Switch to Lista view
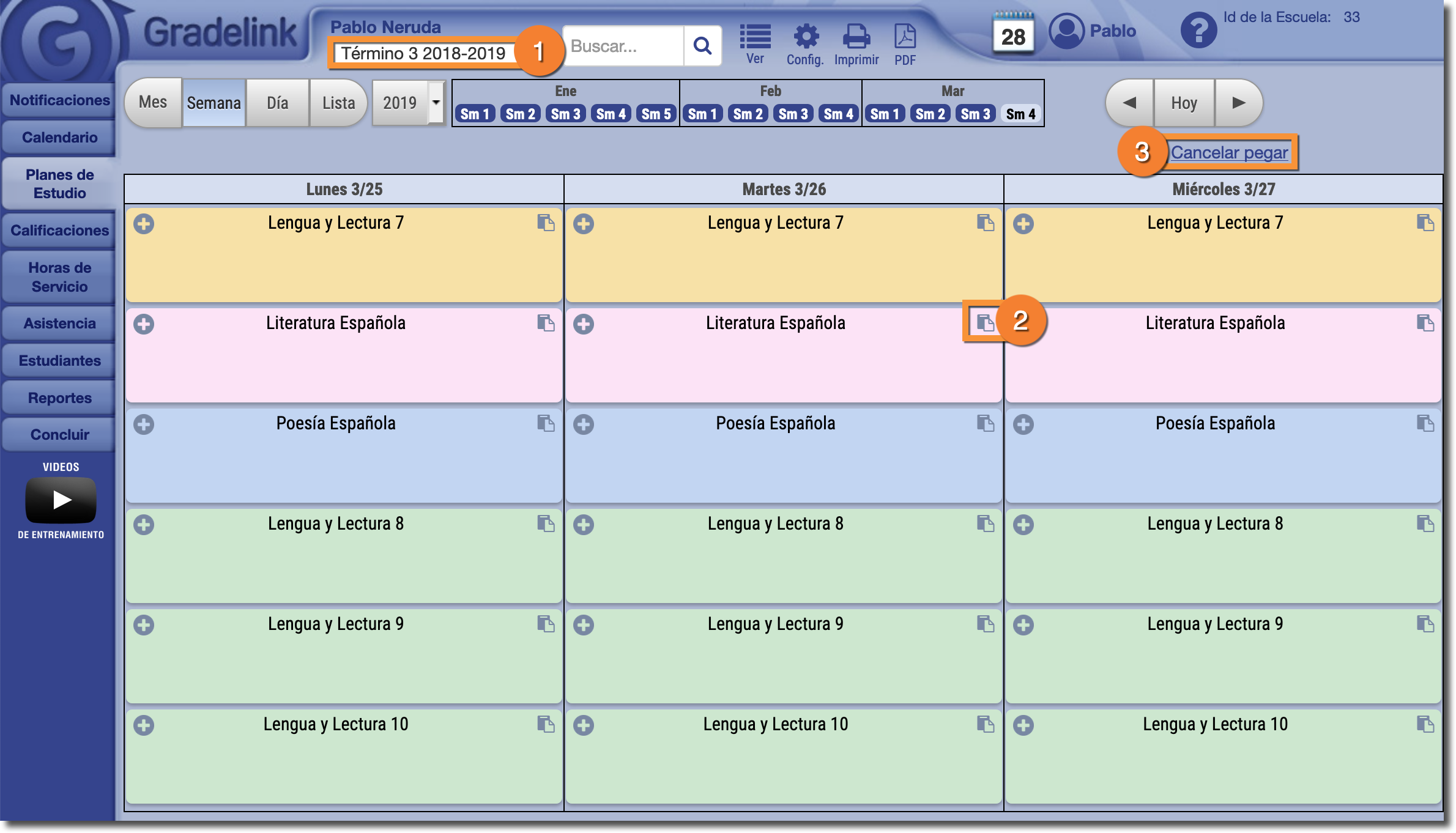The height and width of the screenshot is (833, 1456). point(338,103)
